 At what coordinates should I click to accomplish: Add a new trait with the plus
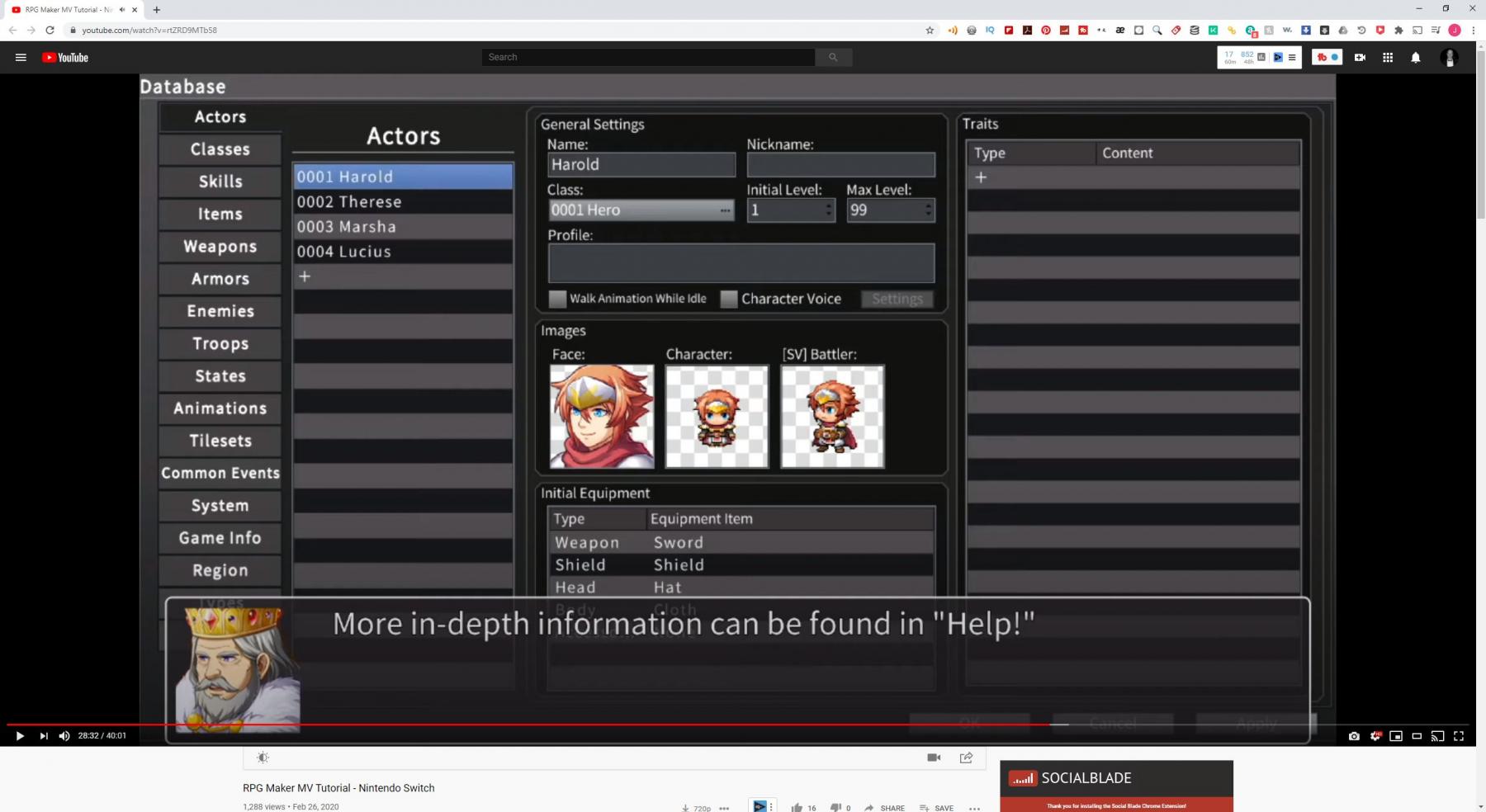click(x=981, y=177)
